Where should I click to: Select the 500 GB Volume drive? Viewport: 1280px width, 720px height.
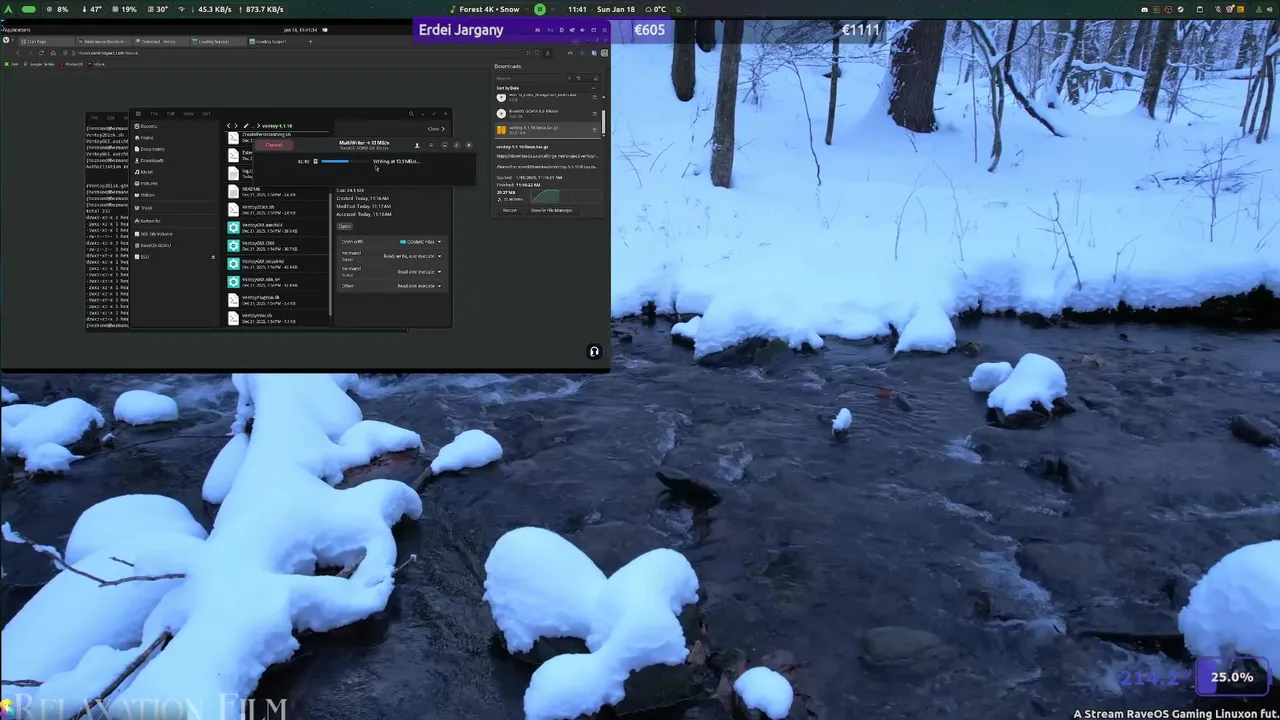tap(175, 234)
